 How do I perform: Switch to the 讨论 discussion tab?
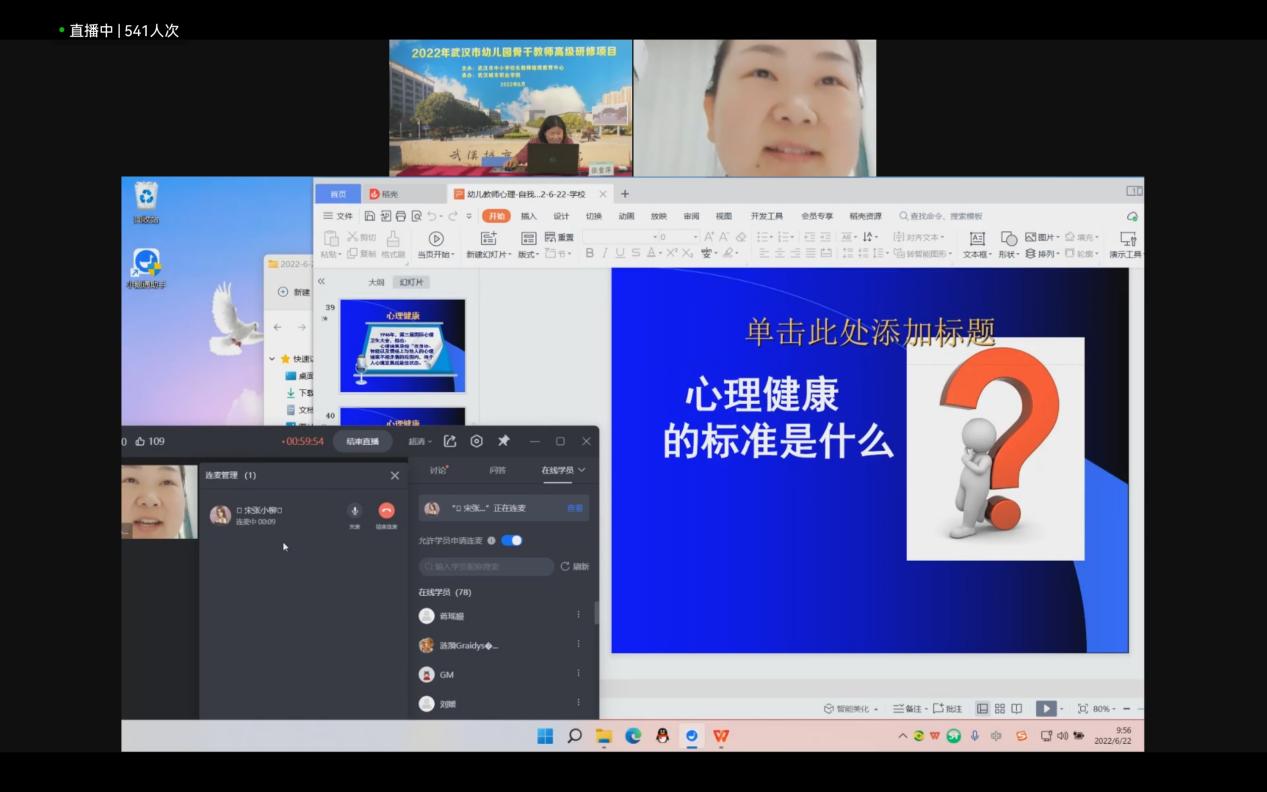[438, 470]
